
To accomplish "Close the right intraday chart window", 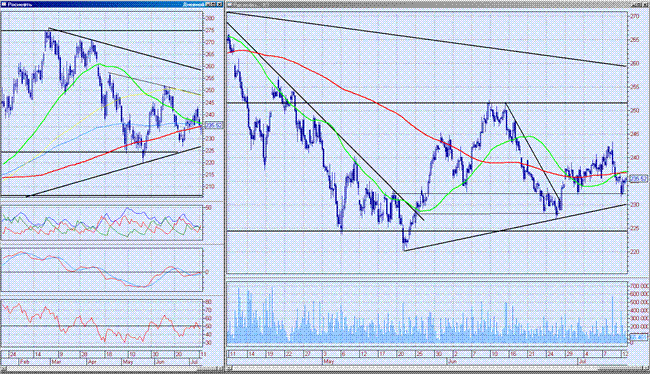I will pyautogui.click(x=646, y=4).
